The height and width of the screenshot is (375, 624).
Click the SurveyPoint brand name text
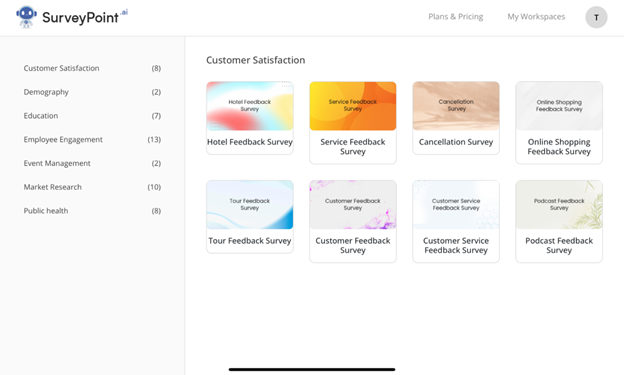[x=80, y=18]
